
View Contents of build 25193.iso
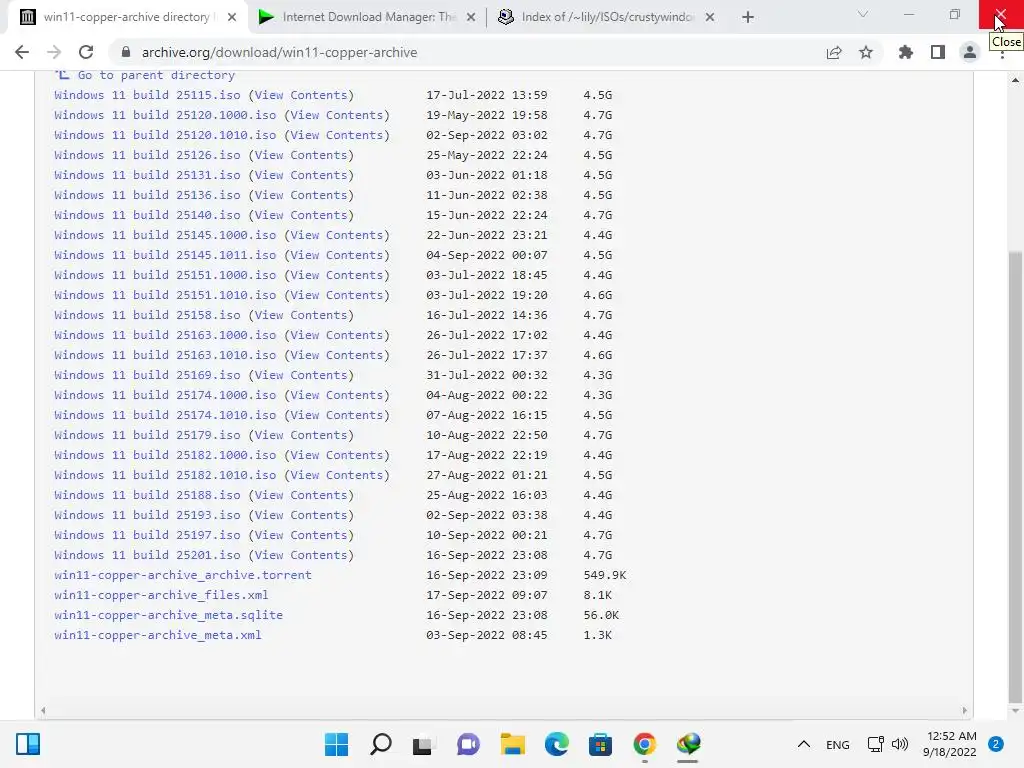301,515
